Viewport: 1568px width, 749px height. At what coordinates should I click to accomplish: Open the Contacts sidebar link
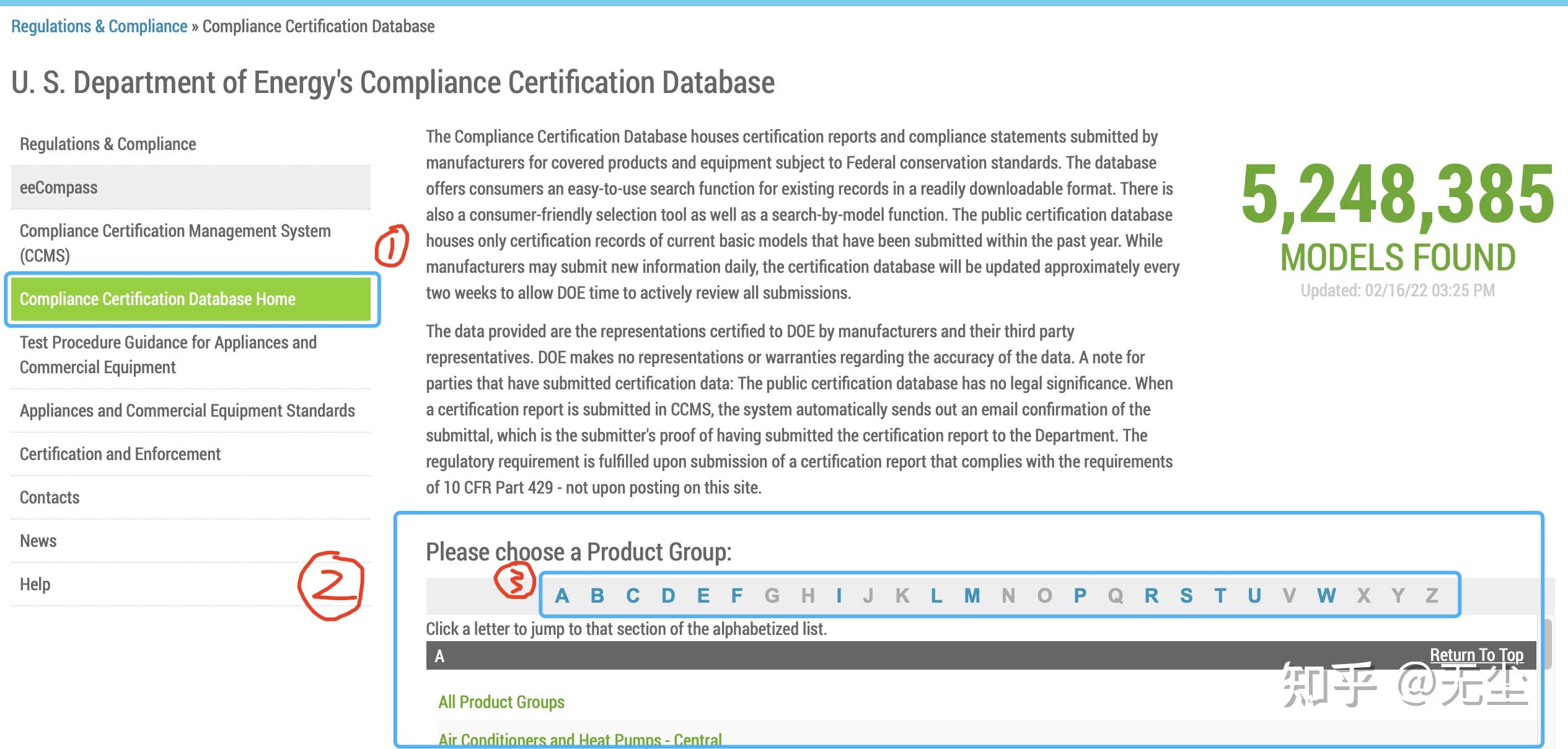coord(50,497)
